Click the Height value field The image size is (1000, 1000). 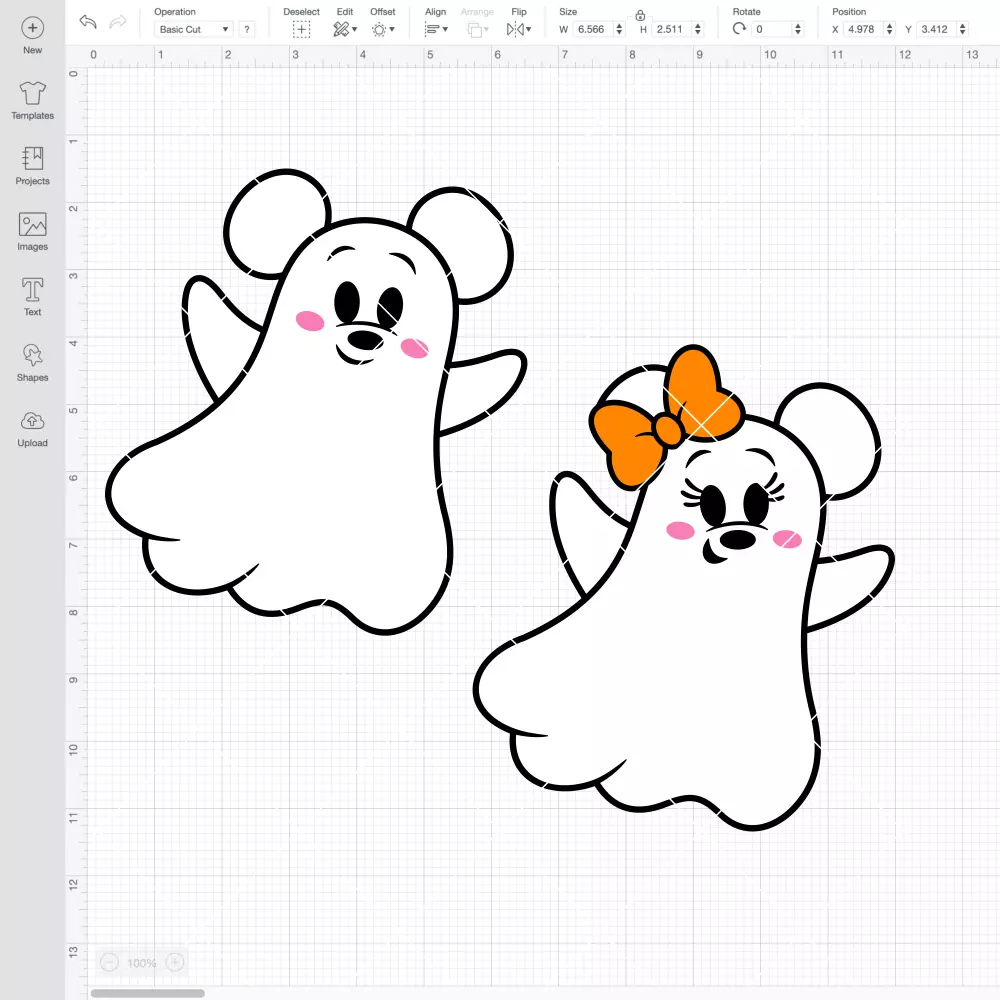672,29
